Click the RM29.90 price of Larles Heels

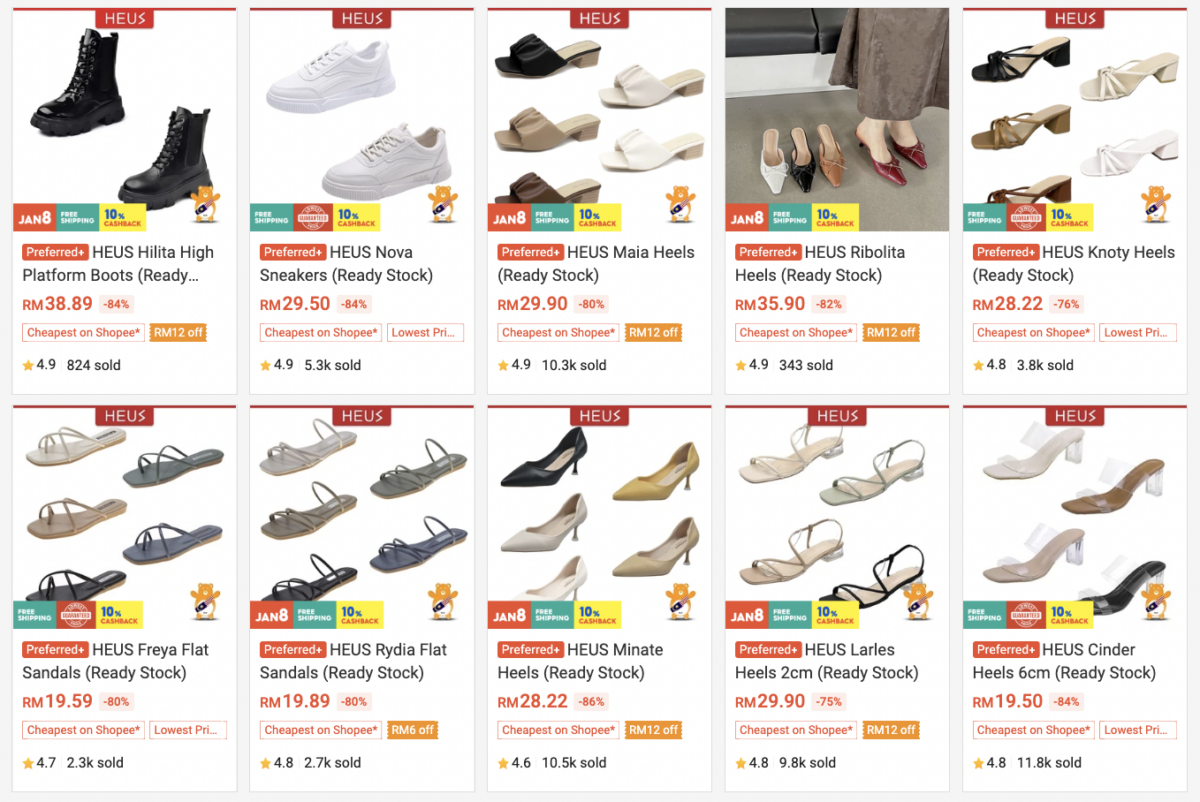click(770, 702)
